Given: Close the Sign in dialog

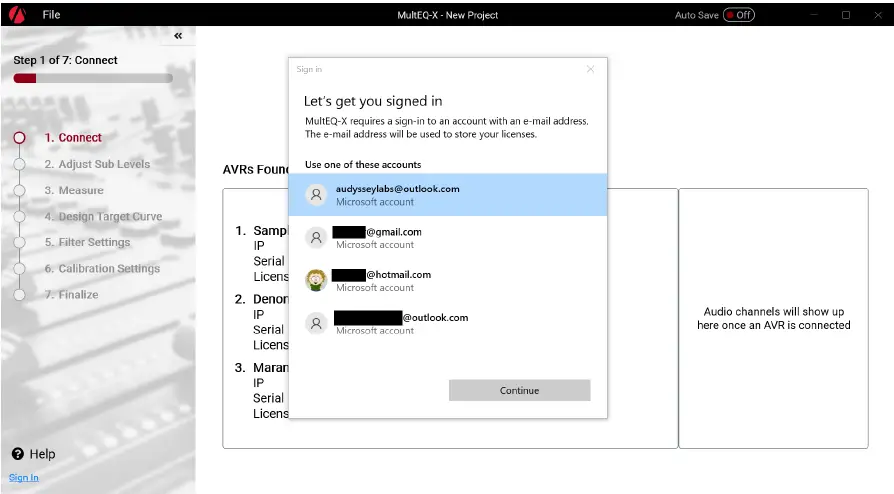Looking at the screenshot, I should [590, 69].
